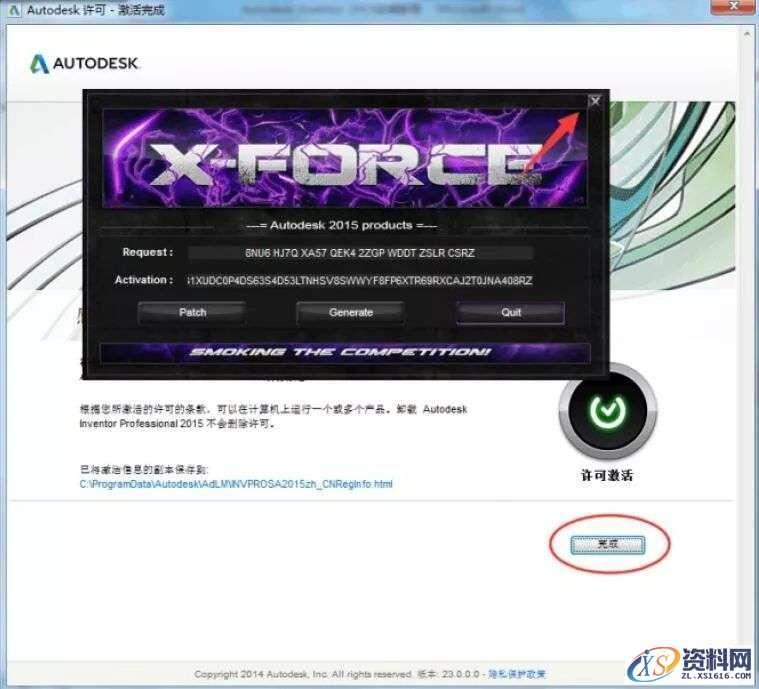The width and height of the screenshot is (759, 689).
Task: Open the INVPROSA2015zh_CNRegInfo.html file path link
Action: pyautogui.click(x=236, y=484)
